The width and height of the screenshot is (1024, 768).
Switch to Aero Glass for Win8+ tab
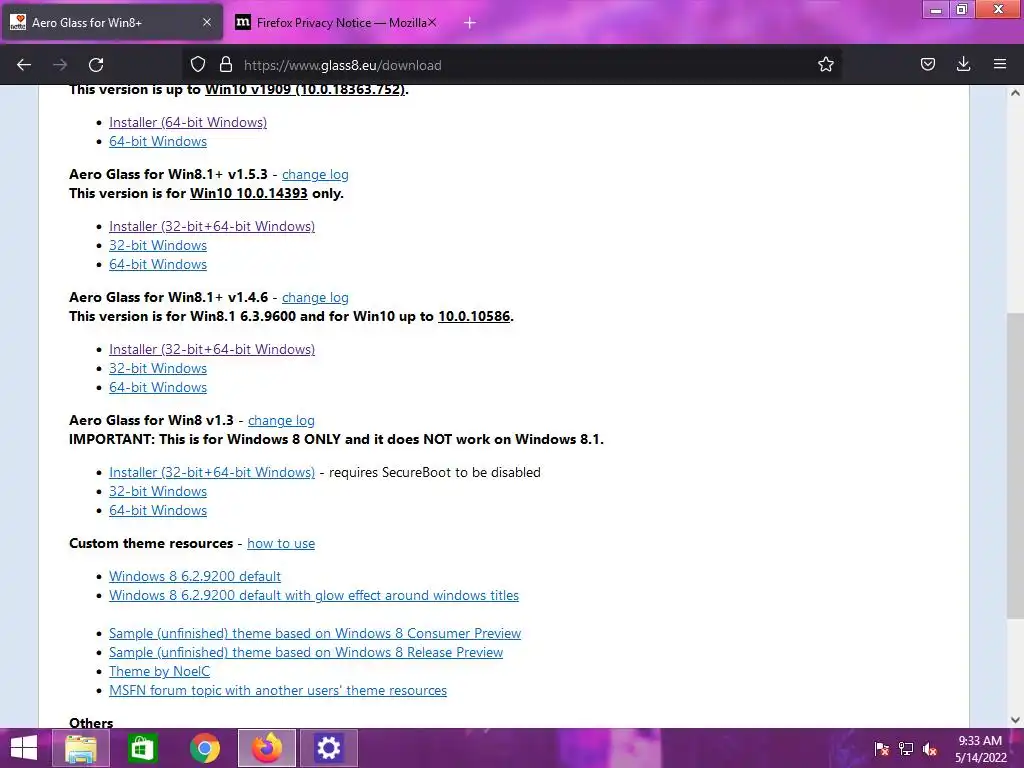coord(112,22)
